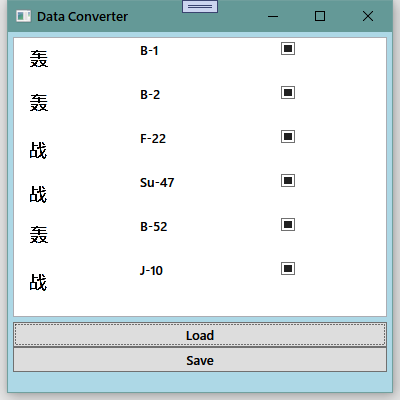
Task: Click the Load button
Action: [x=200, y=335]
